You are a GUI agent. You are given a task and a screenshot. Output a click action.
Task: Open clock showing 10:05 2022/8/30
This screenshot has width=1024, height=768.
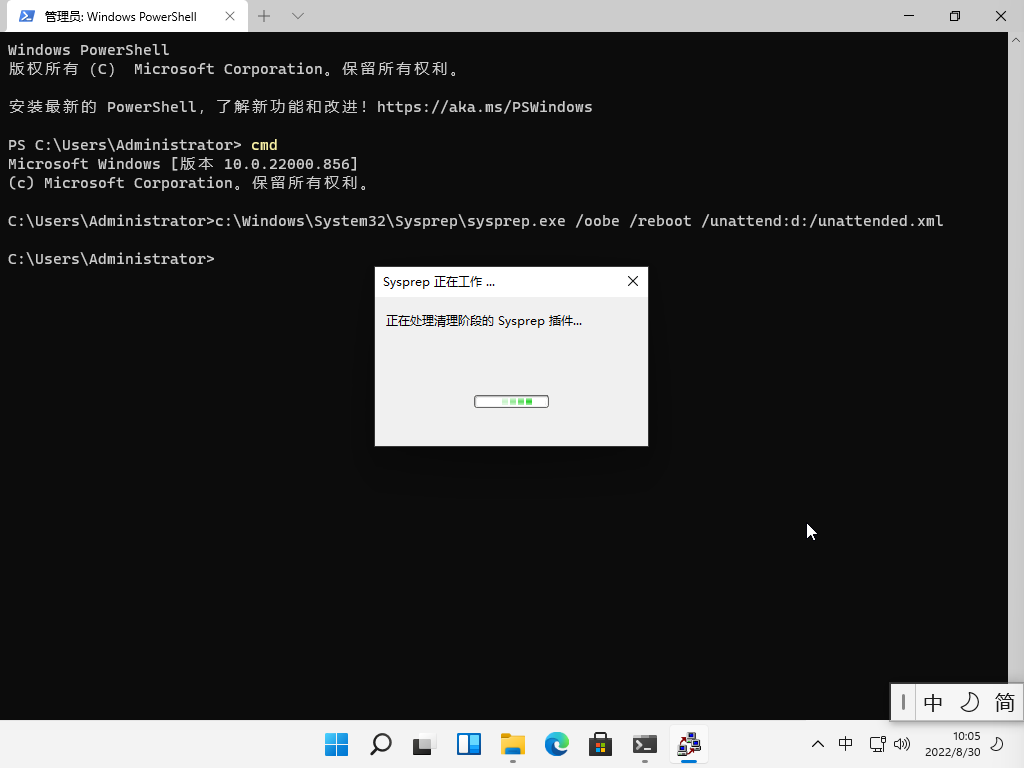953,744
